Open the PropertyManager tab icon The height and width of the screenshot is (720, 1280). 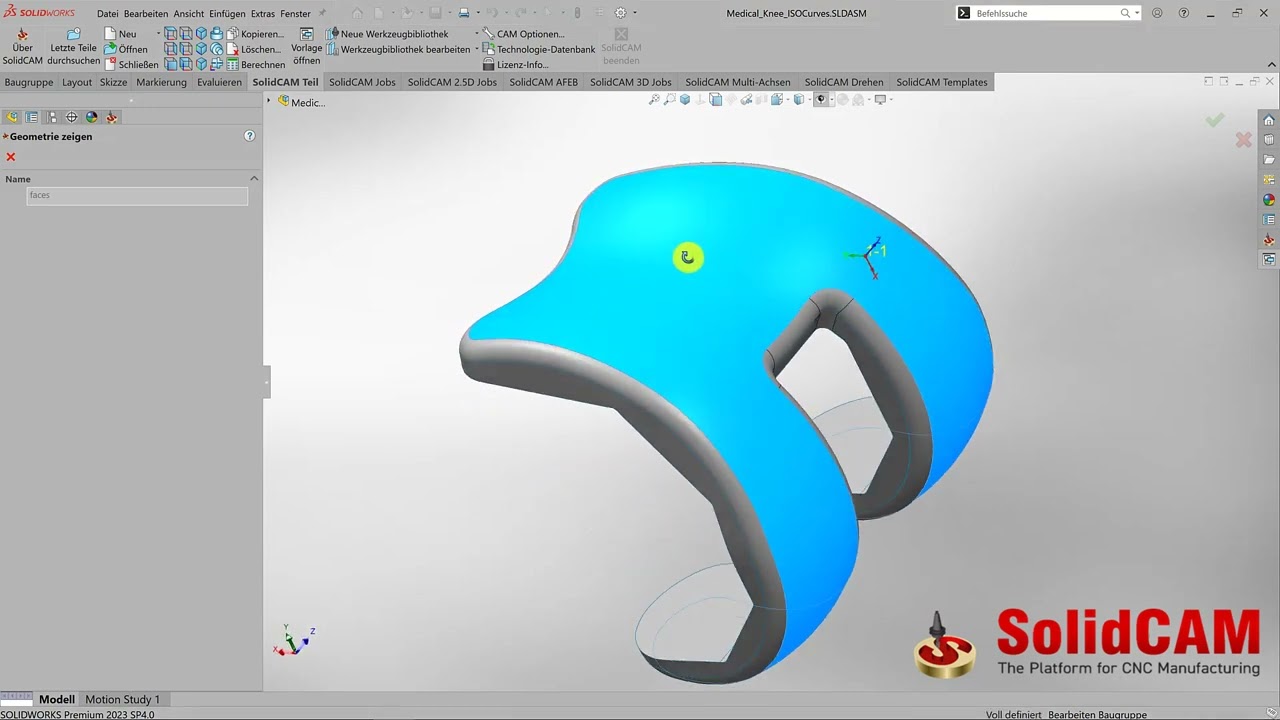[x=32, y=117]
